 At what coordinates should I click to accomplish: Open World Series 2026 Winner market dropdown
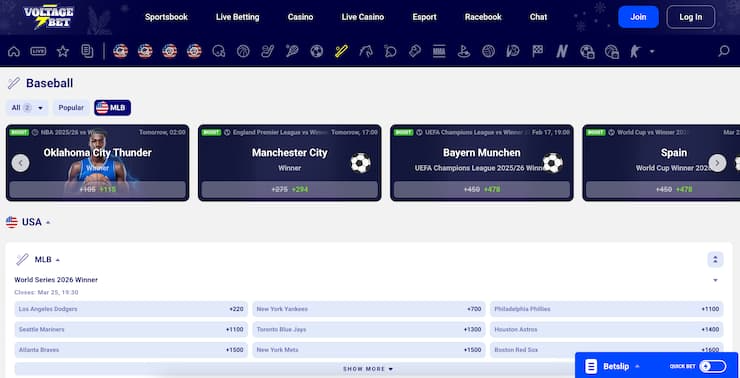point(715,280)
